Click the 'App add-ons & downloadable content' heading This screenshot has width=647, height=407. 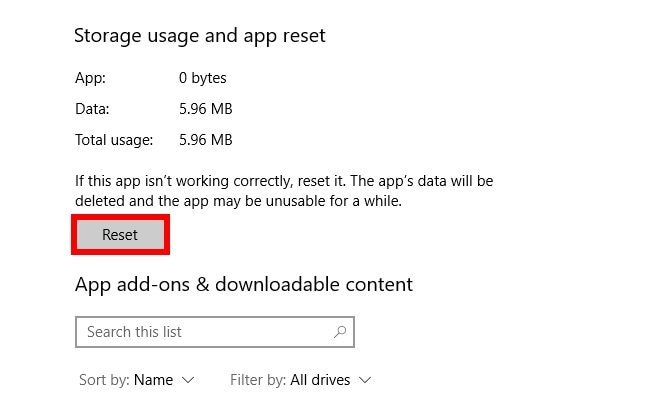tap(243, 285)
